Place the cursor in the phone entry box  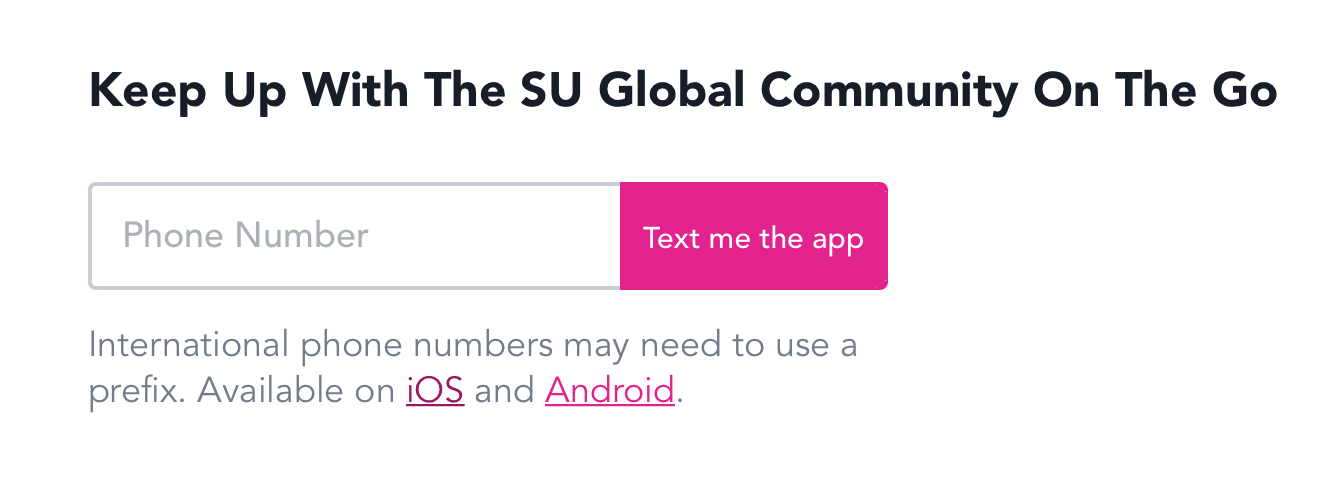click(355, 236)
